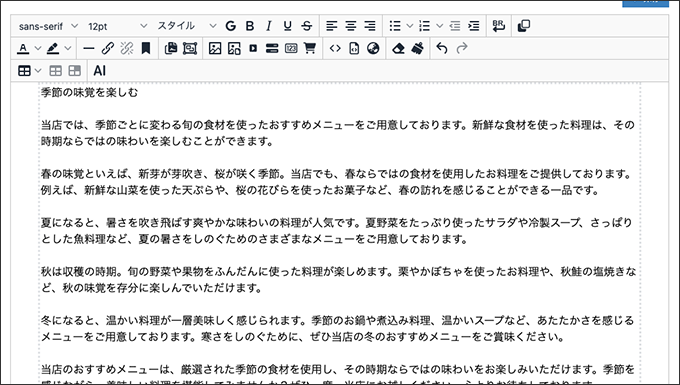Open the highlight color picker arrow

[68, 49]
